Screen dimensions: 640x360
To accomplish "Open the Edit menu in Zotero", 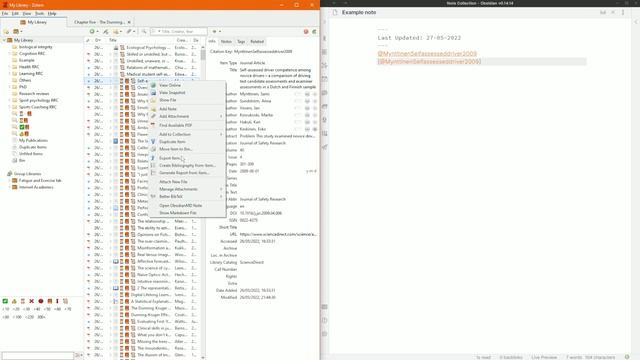I will 15,13.
